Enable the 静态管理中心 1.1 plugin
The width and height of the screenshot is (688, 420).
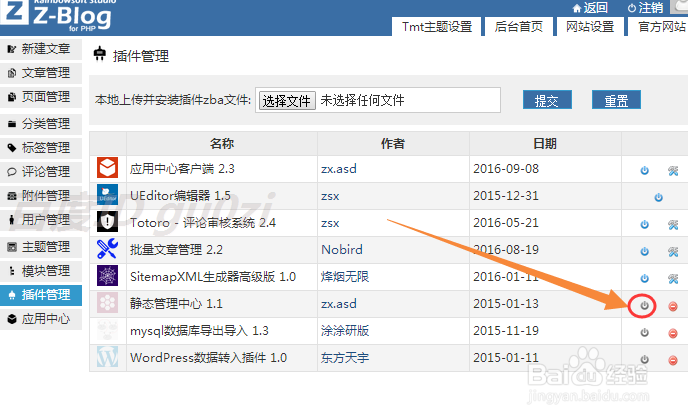644,305
